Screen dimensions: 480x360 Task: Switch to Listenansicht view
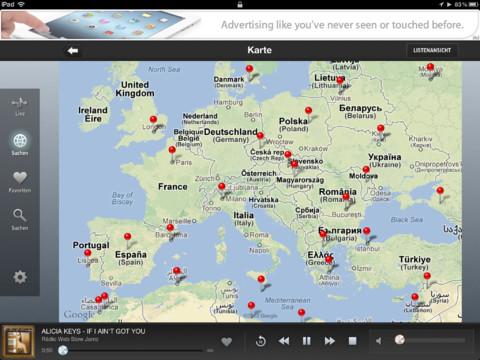click(432, 50)
